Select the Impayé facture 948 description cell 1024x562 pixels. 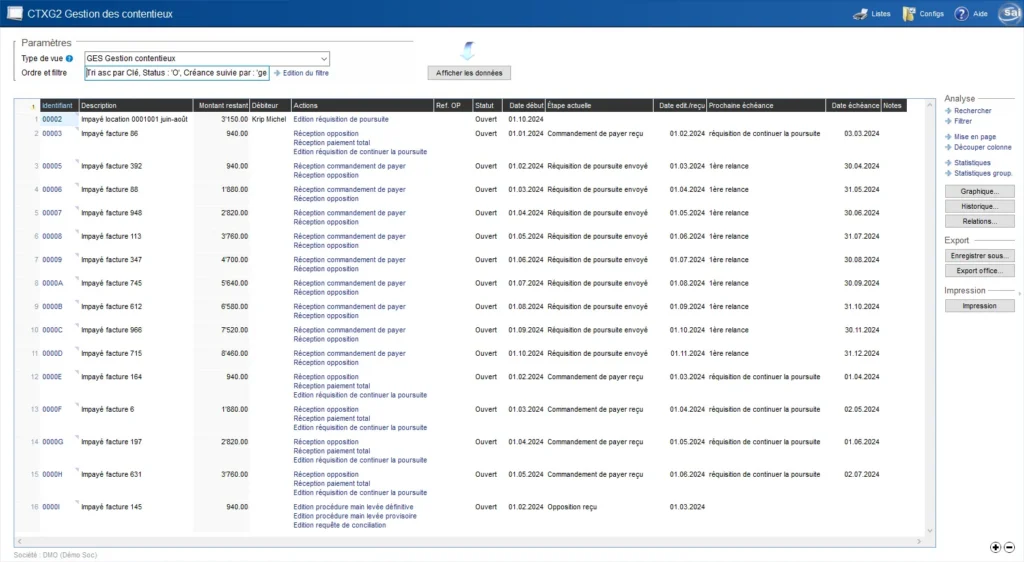[x=111, y=213]
